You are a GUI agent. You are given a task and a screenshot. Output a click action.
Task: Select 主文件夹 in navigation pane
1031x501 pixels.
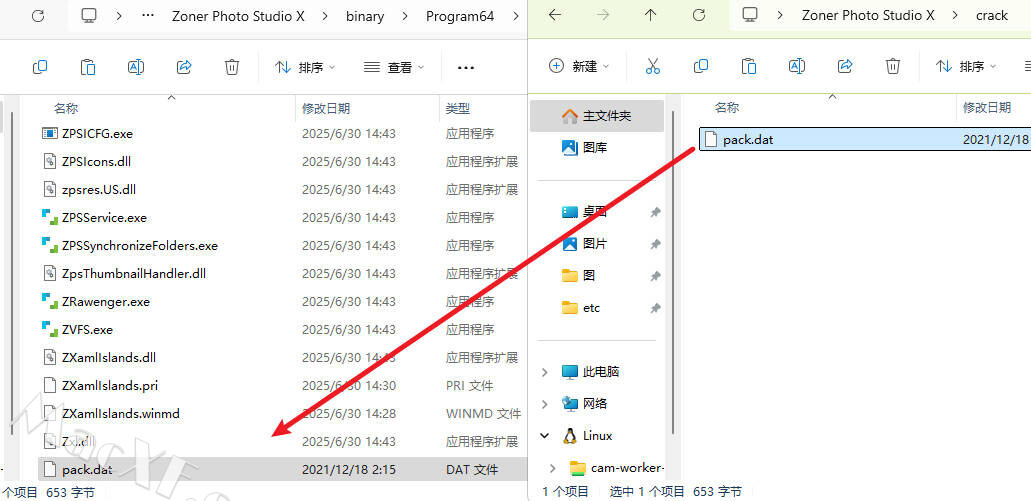(597, 116)
